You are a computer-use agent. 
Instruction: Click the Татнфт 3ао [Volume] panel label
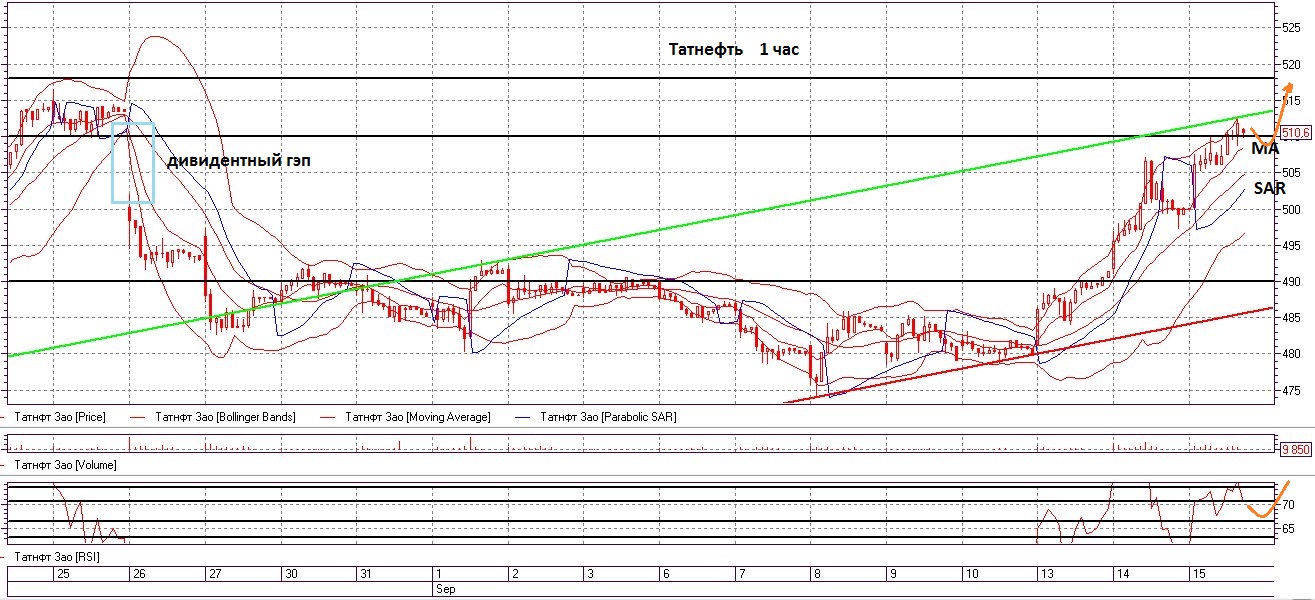pyautogui.click(x=65, y=465)
